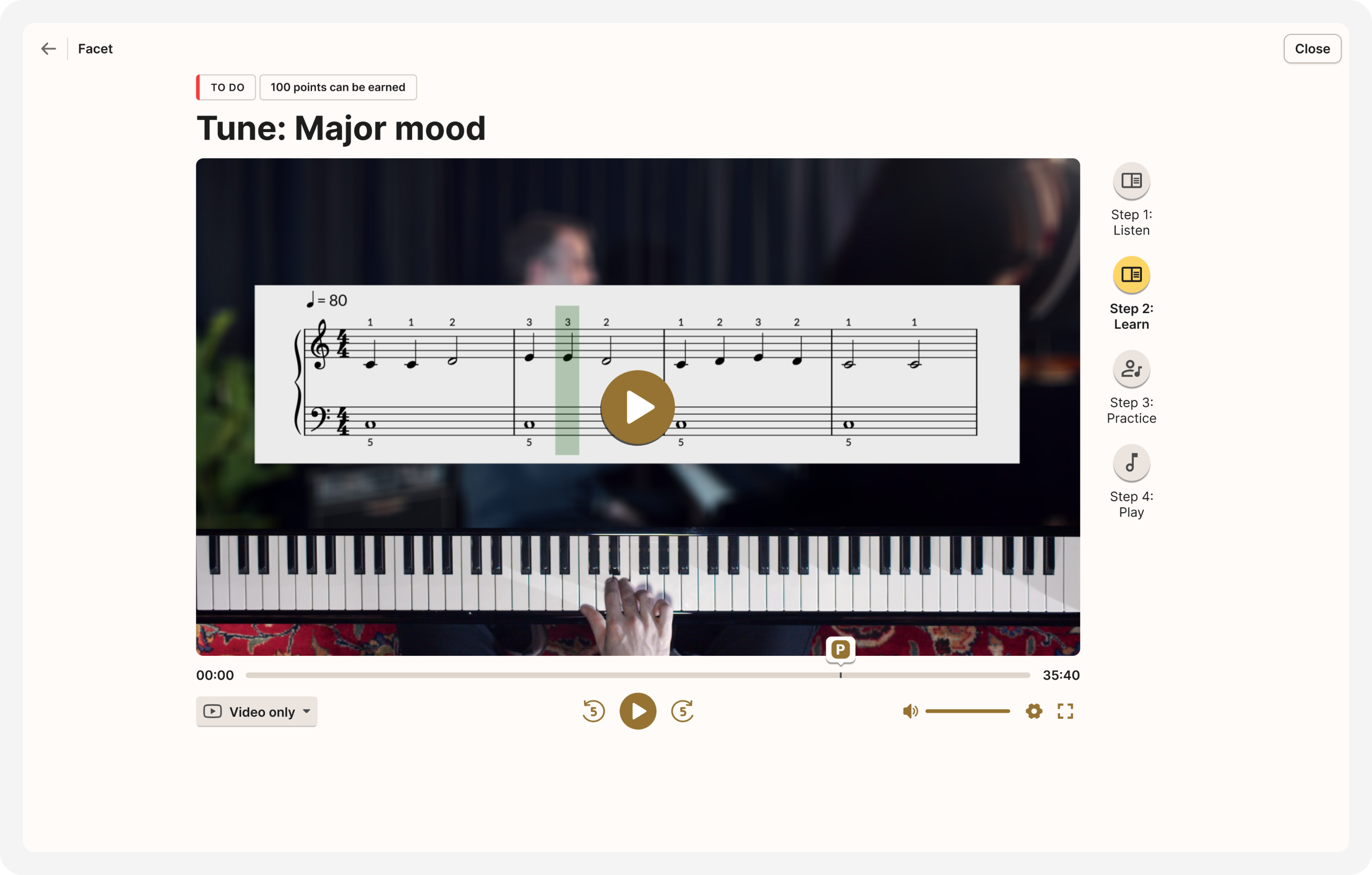Enter fullscreen mode
Screen dimensions: 1372x875
tap(1065, 711)
